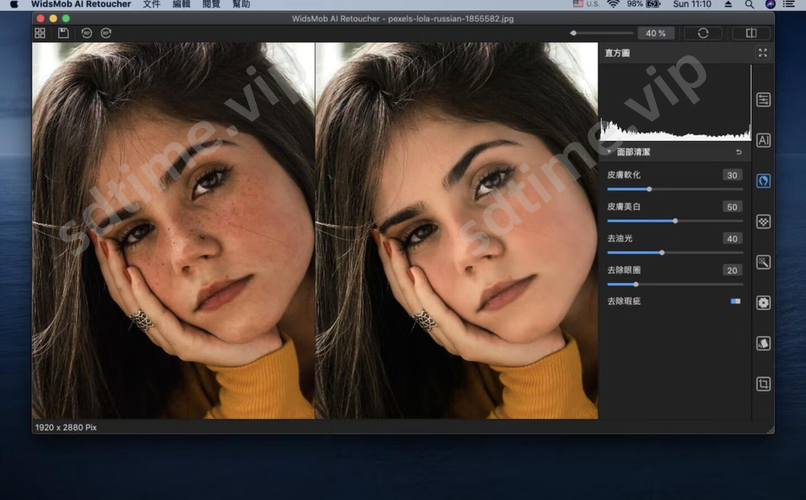Screen dimensions: 806x500
Task: Open the 文件 menu
Action: click(151, 5)
